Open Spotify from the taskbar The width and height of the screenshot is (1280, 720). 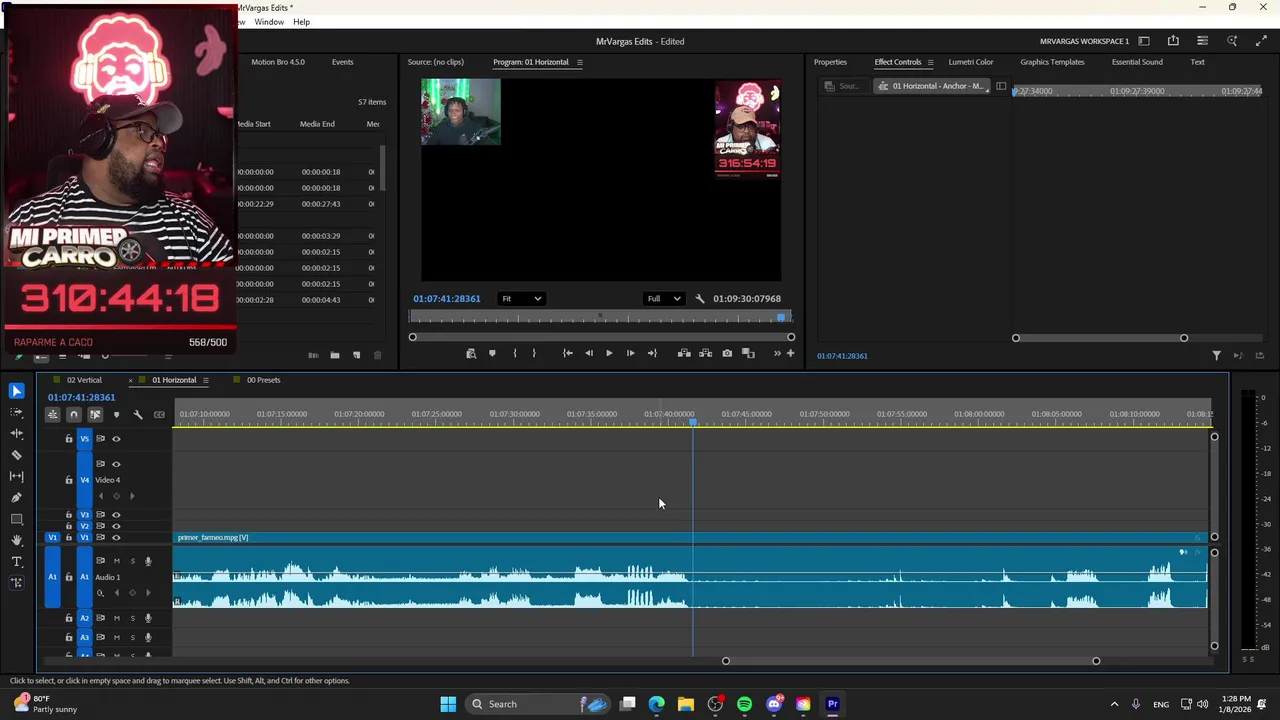pos(744,704)
